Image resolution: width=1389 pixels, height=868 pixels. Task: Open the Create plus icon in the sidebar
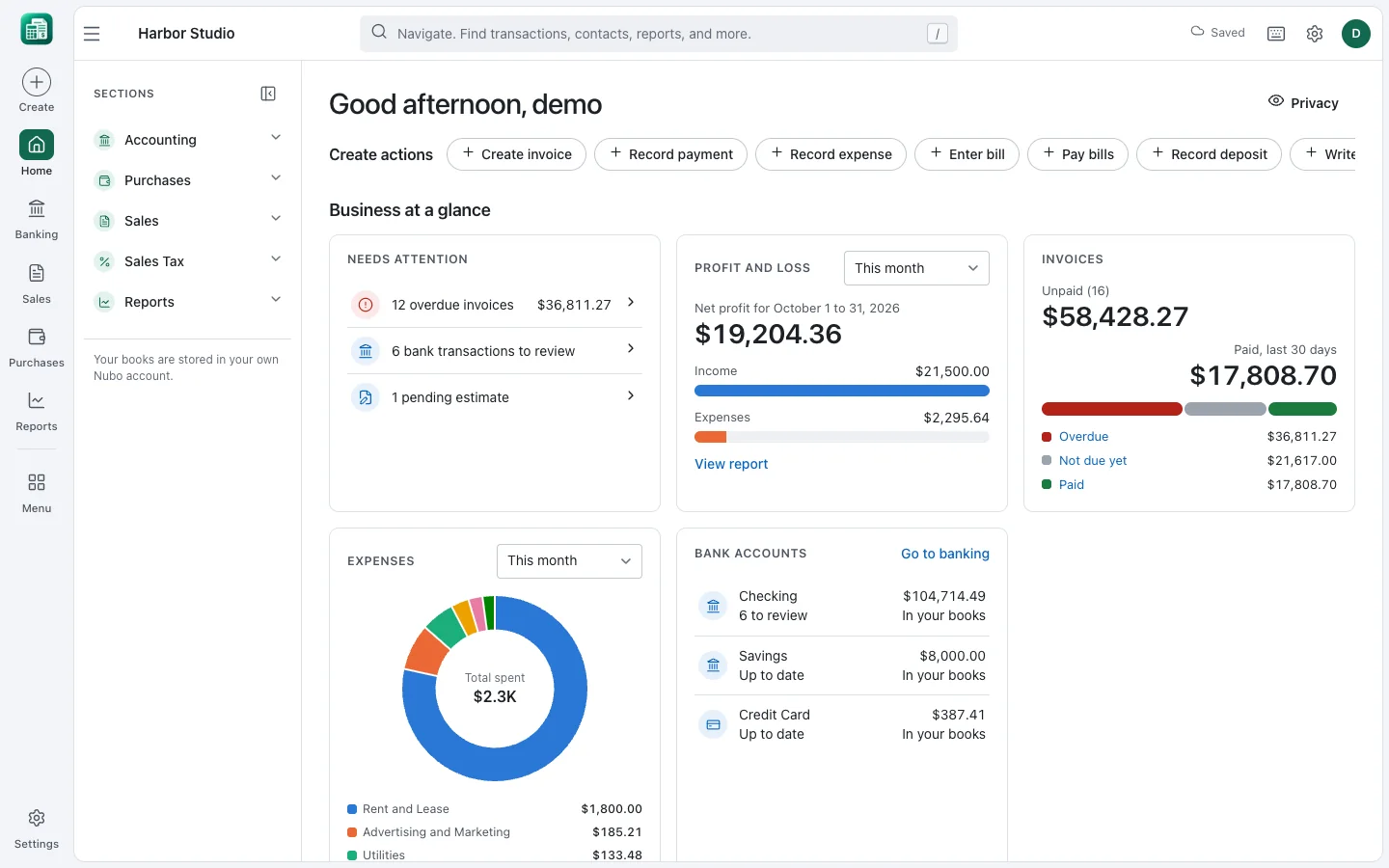[37, 82]
